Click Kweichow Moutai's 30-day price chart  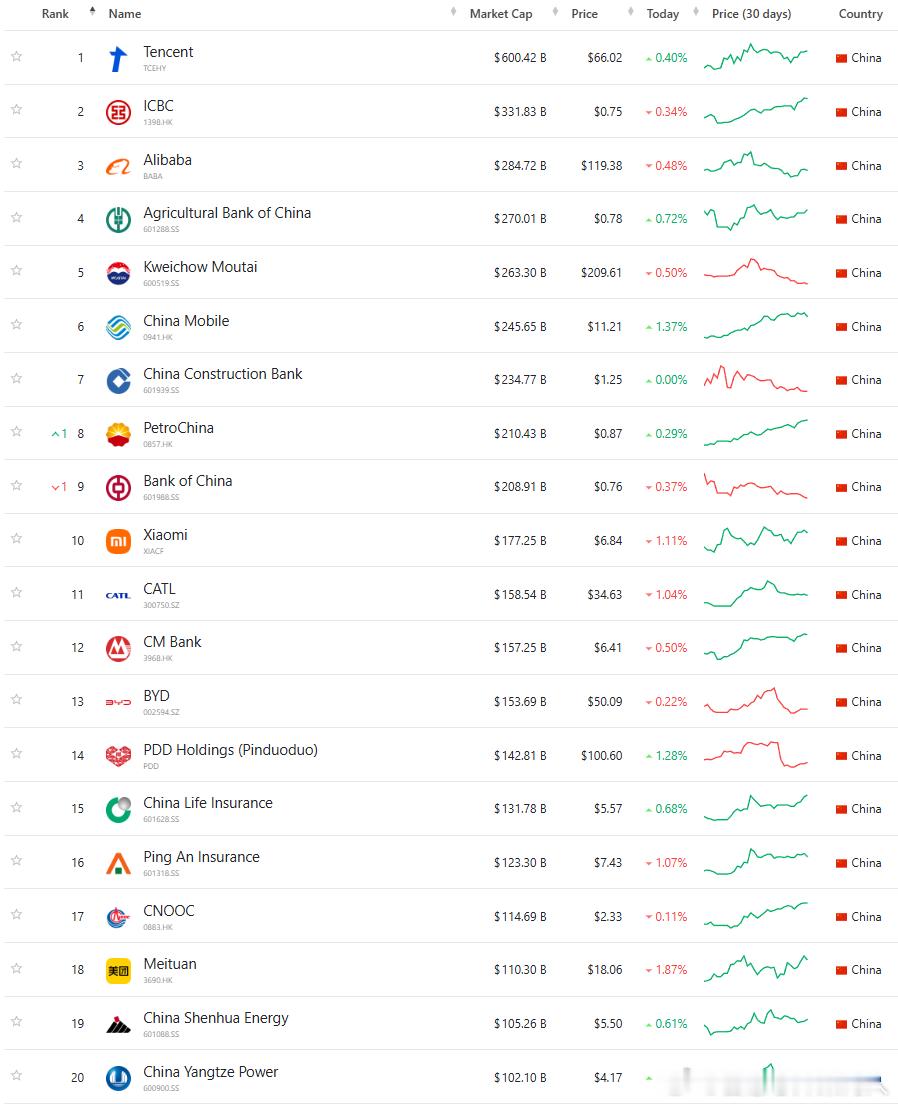(x=756, y=272)
